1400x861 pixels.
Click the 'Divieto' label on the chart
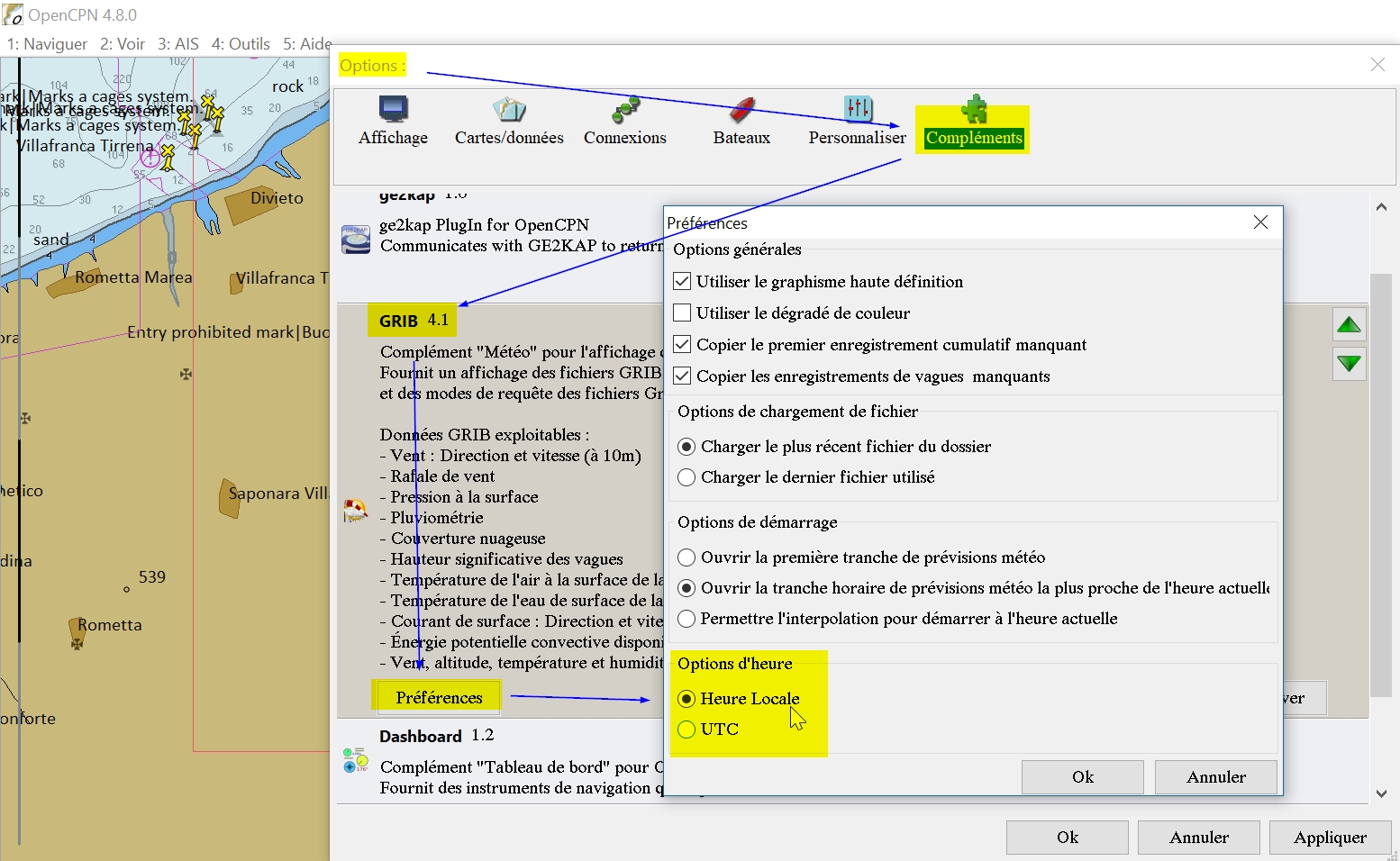[277, 198]
